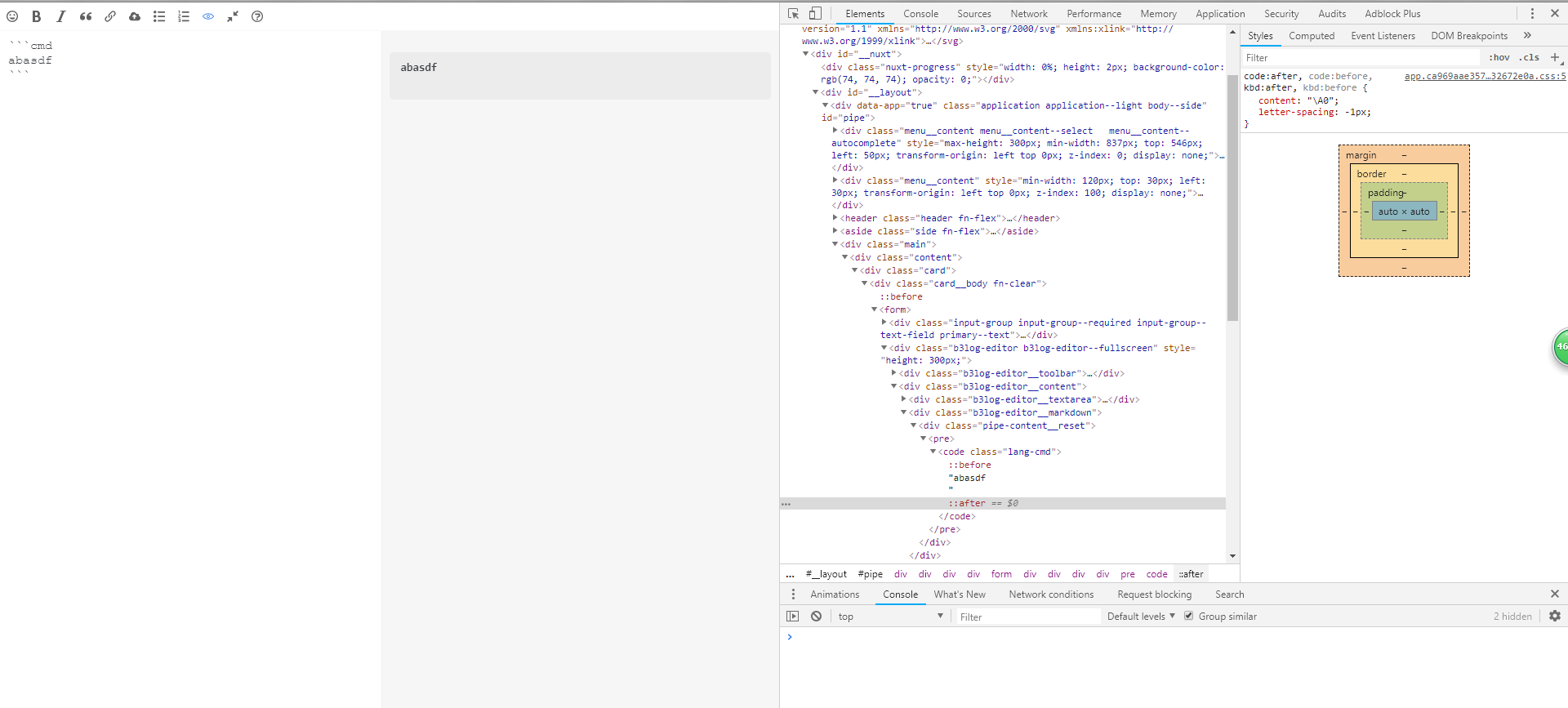
Task: Toggle the editor preview eye icon
Action: 208,16
